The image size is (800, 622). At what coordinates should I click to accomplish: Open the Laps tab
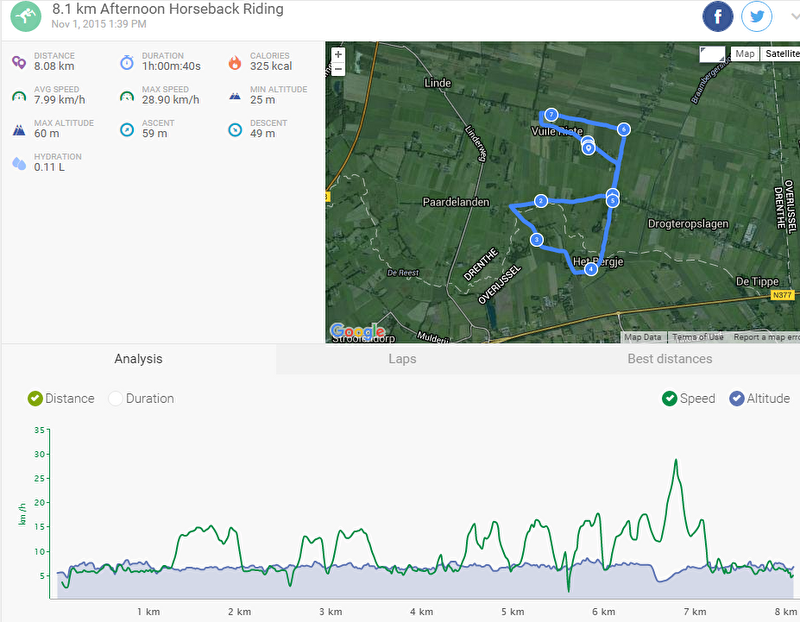402,359
